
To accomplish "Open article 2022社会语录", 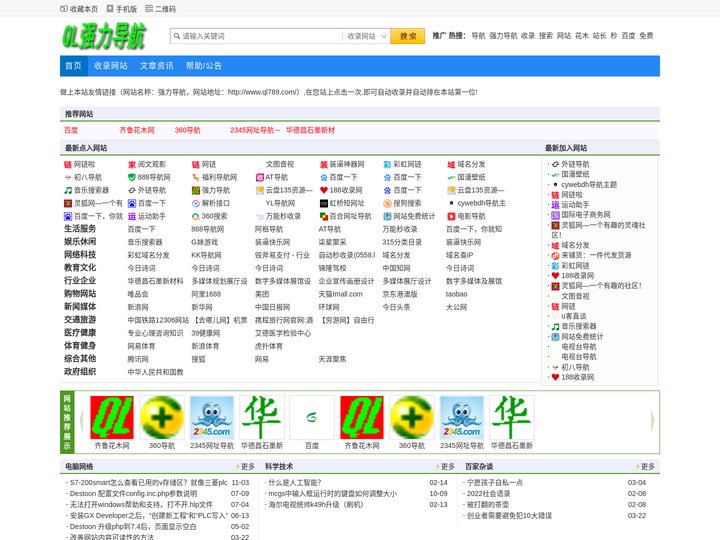I will pos(488,494).
